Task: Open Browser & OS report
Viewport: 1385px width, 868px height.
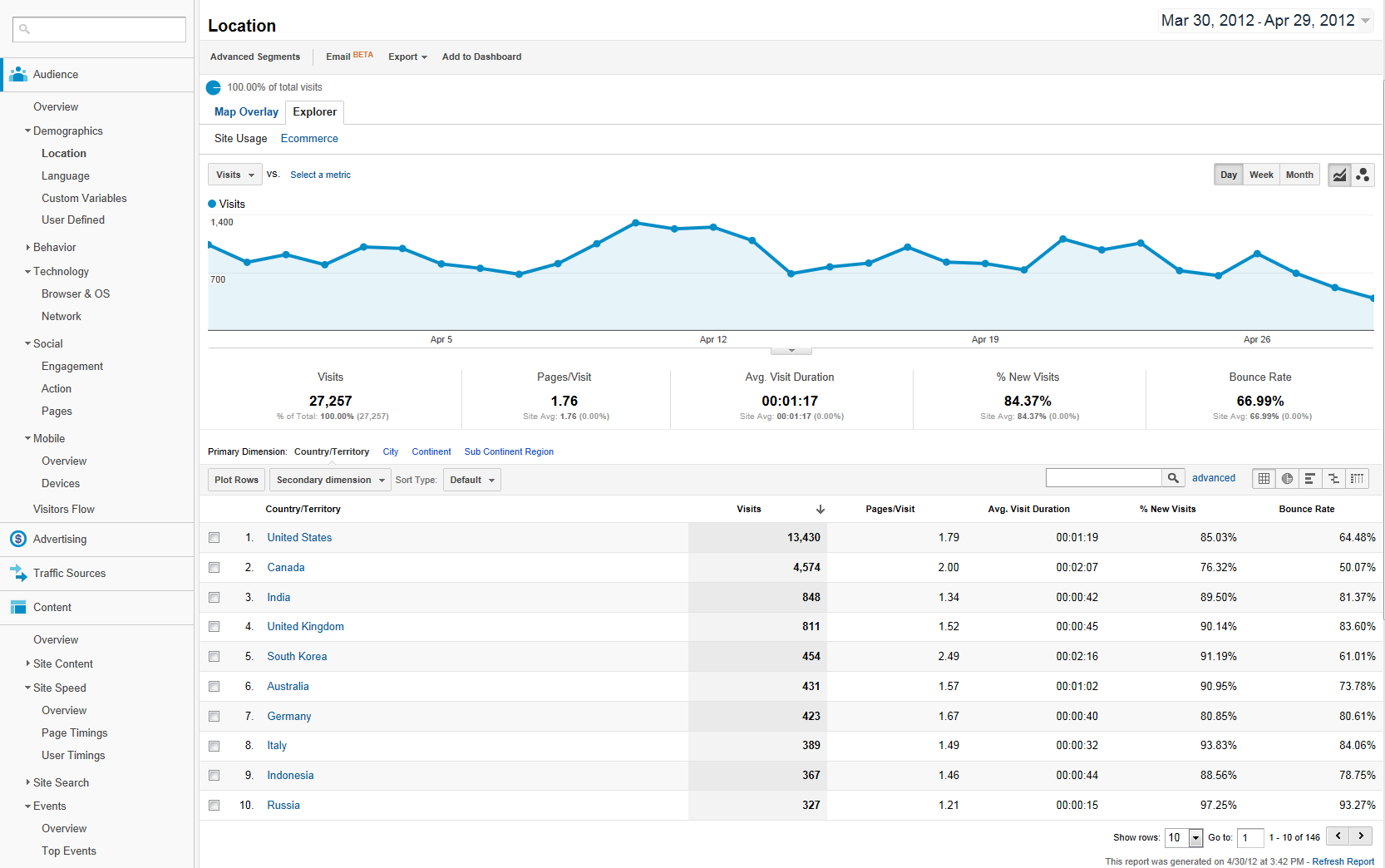Action: (x=76, y=294)
